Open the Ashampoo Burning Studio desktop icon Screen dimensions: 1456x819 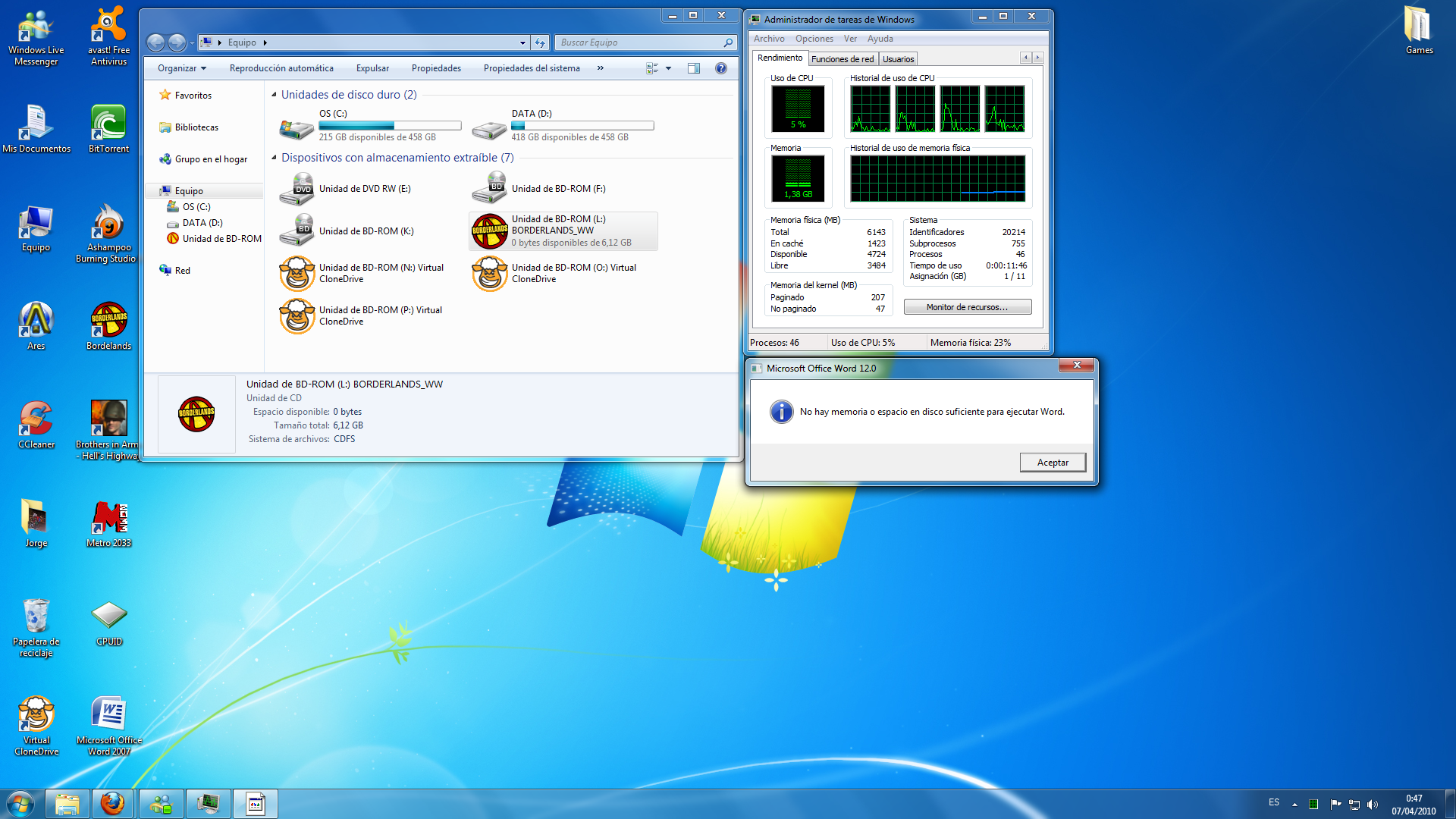click(x=108, y=222)
